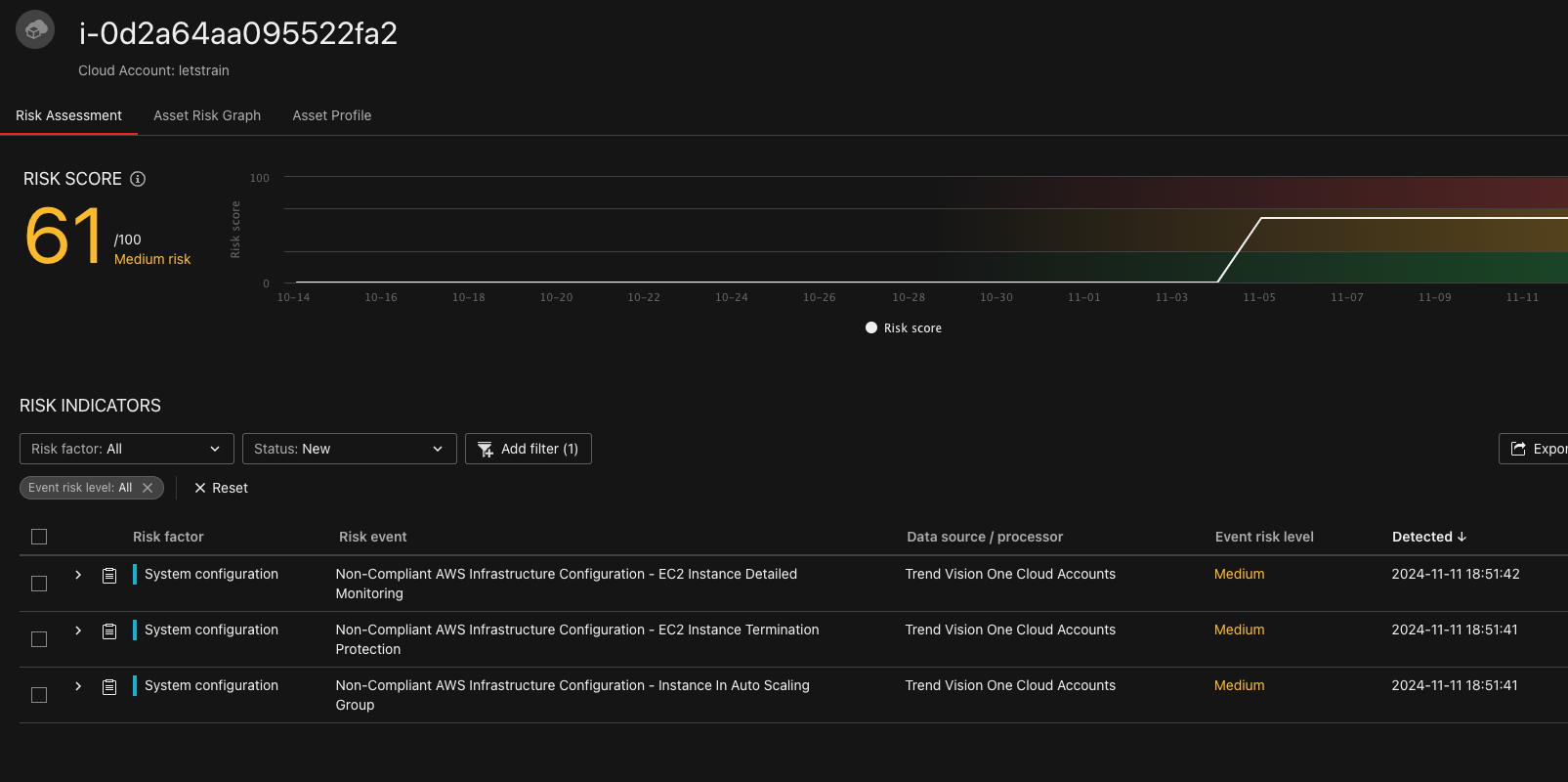
Task: Click the Export button
Action: pyautogui.click(x=1534, y=449)
